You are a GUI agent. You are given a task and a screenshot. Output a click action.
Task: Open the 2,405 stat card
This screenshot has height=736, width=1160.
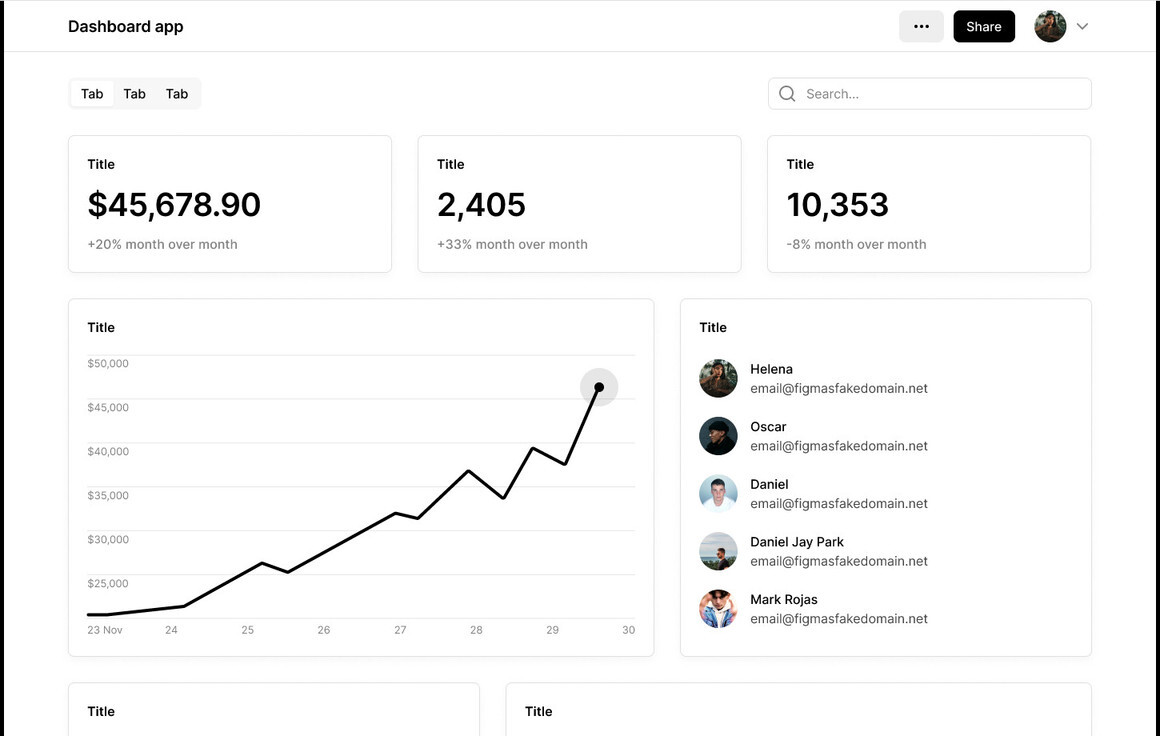579,204
